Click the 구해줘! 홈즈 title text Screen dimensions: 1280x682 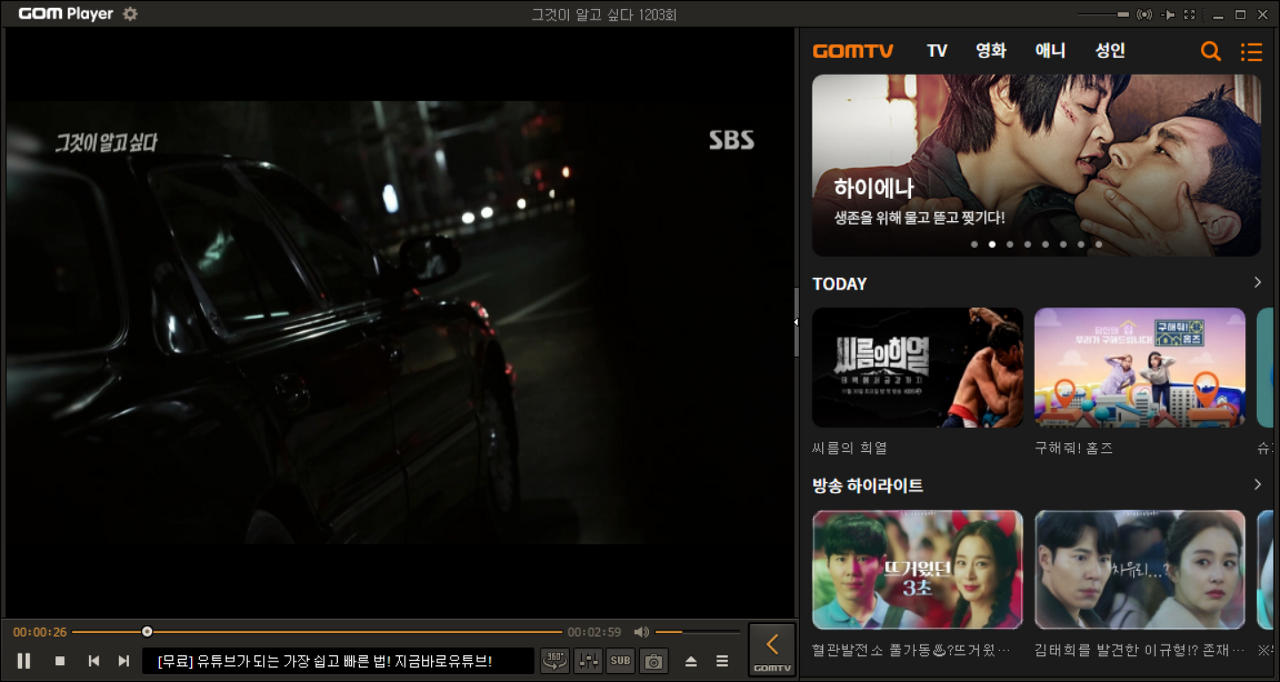1074,448
